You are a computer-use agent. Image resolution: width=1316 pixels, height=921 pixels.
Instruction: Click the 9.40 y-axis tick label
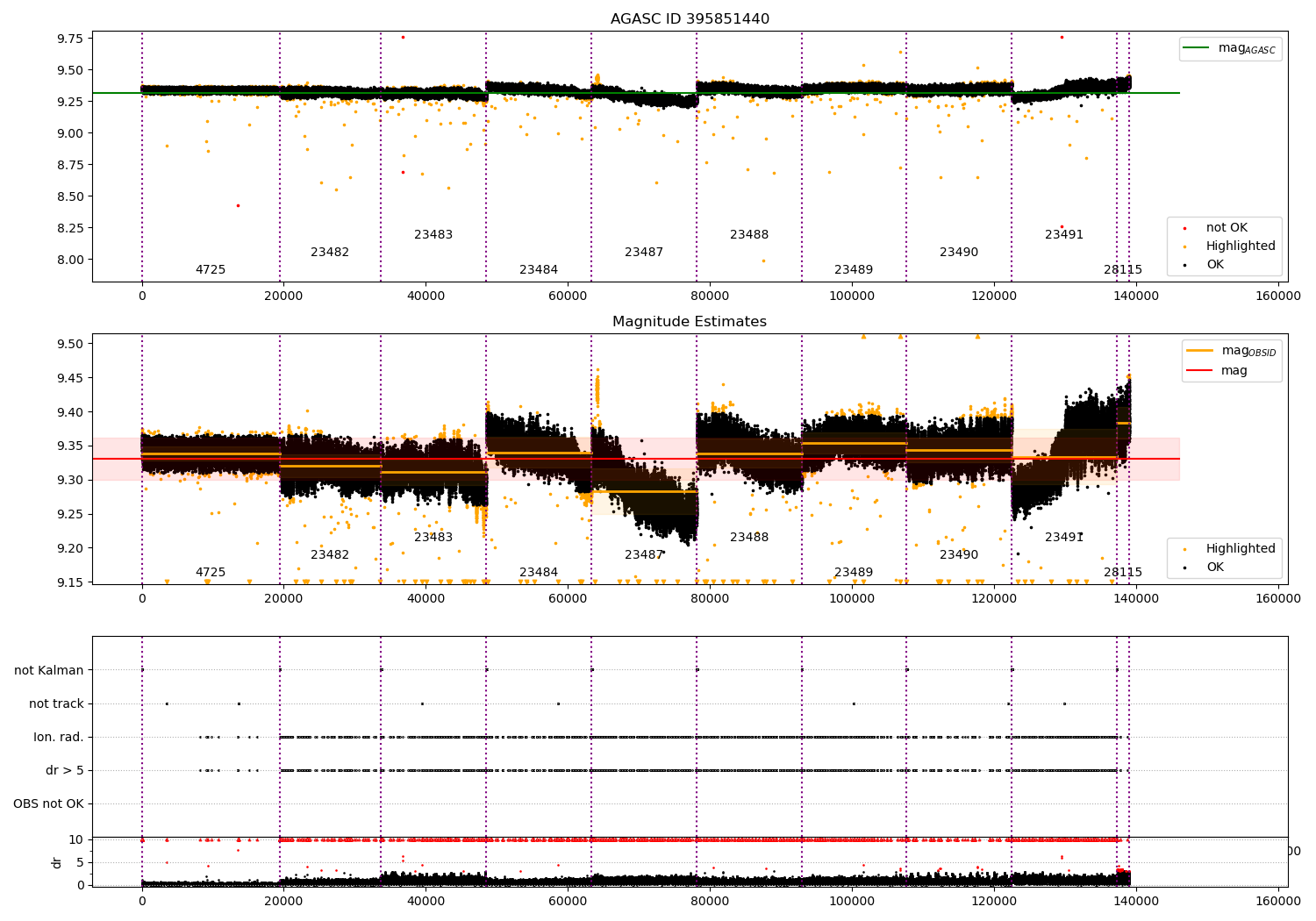point(69,412)
